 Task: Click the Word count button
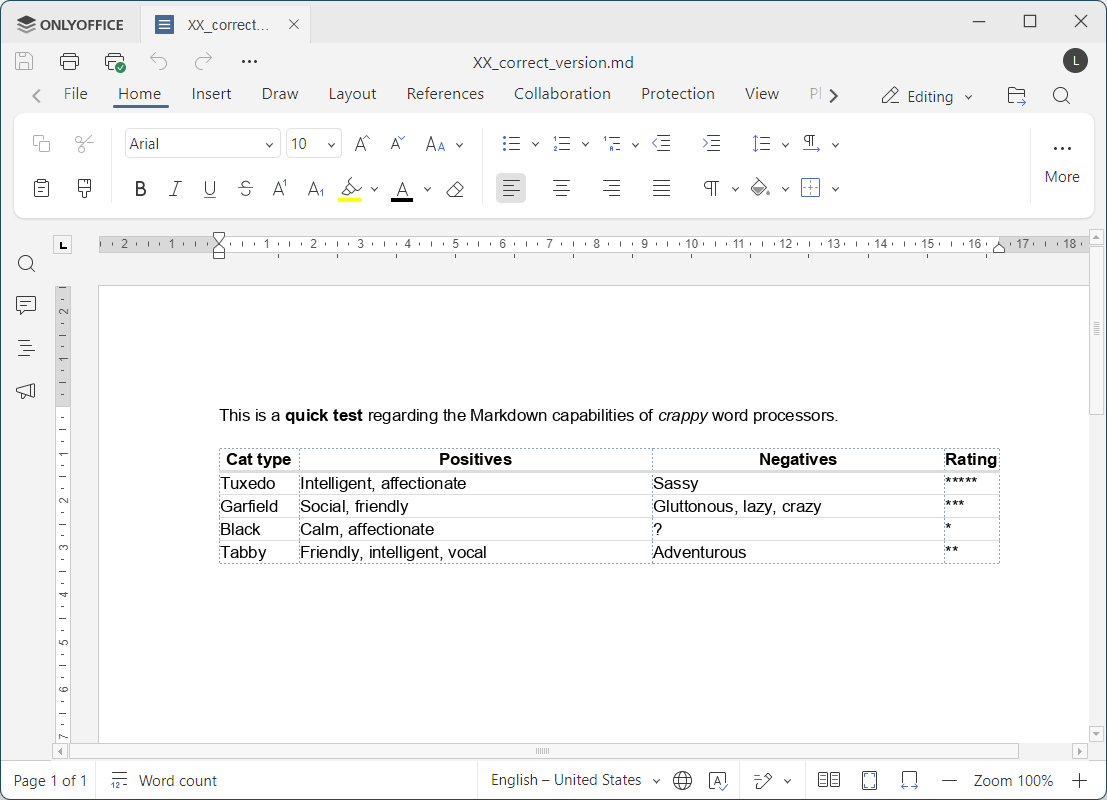[164, 780]
